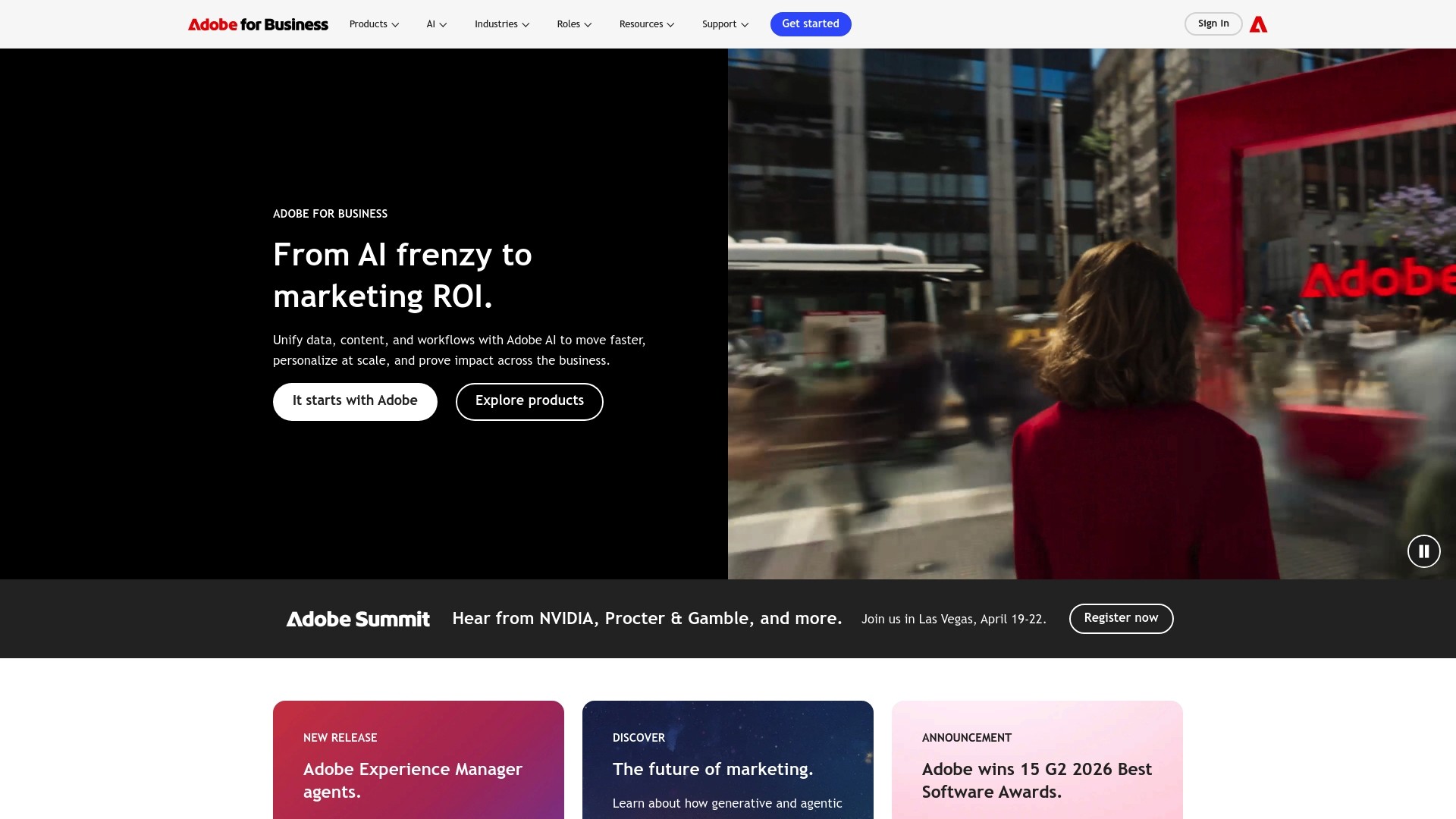Open the Adobe Experience Manager agents card

click(418, 780)
